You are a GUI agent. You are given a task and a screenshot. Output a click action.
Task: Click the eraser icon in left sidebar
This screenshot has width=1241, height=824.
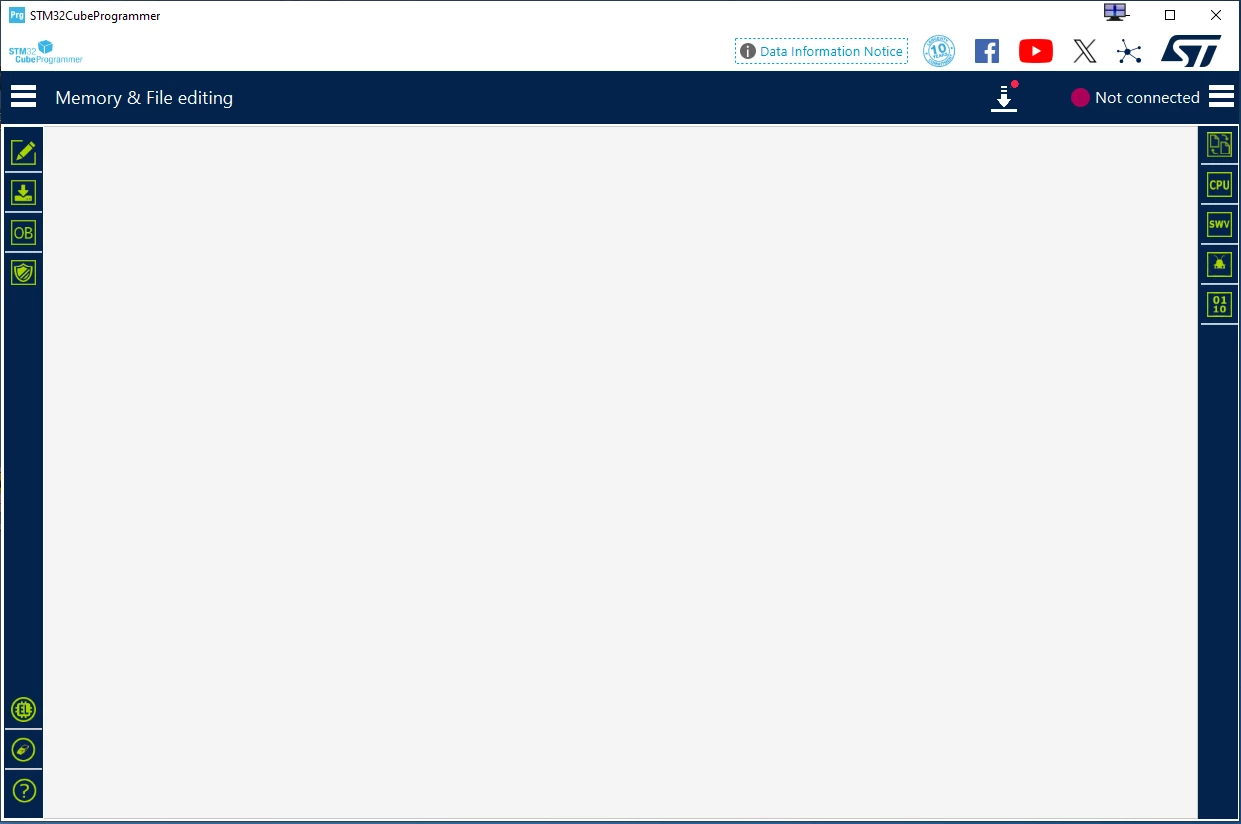click(x=23, y=749)
